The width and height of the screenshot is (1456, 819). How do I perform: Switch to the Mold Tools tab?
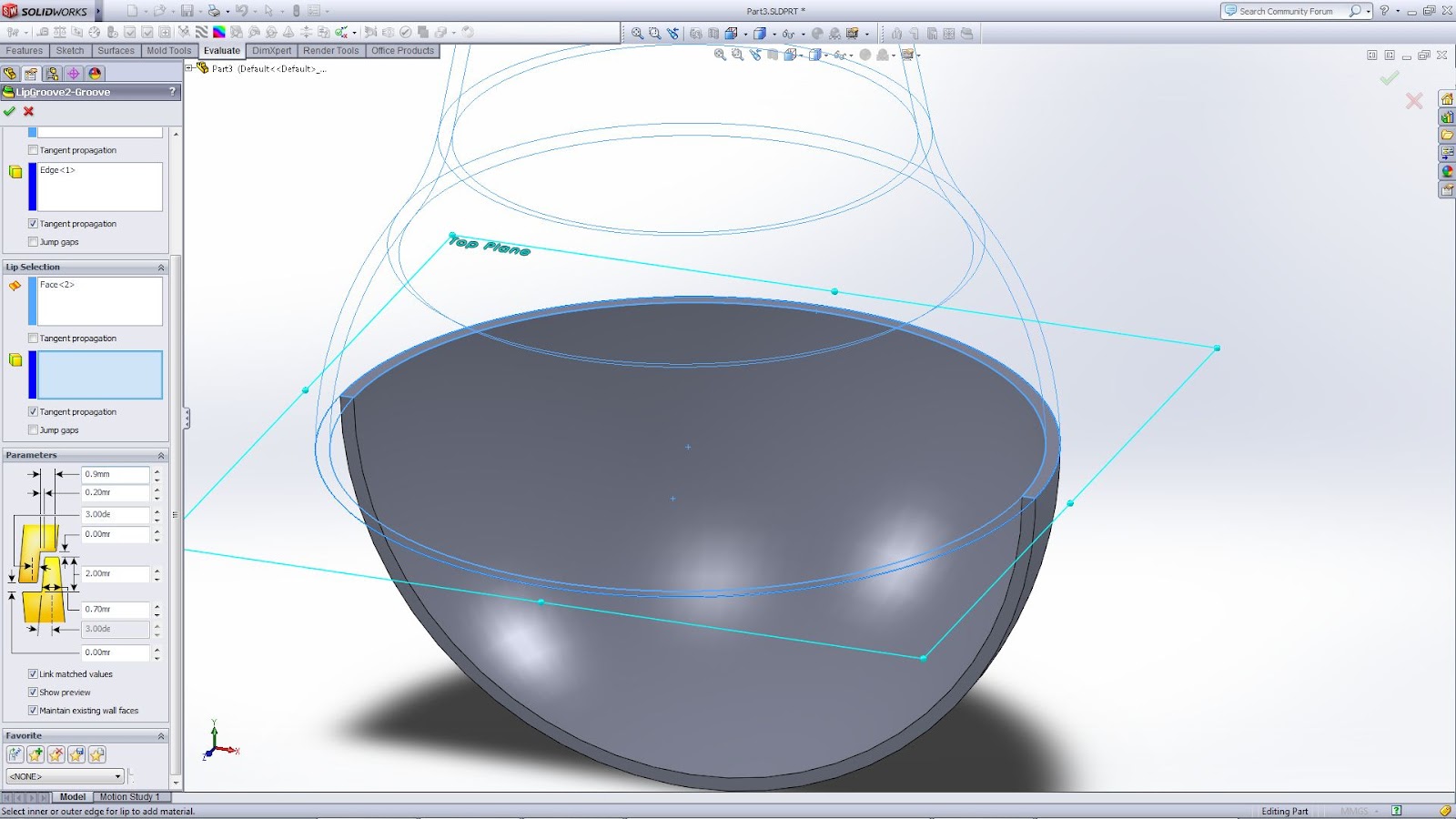[168, 50]
